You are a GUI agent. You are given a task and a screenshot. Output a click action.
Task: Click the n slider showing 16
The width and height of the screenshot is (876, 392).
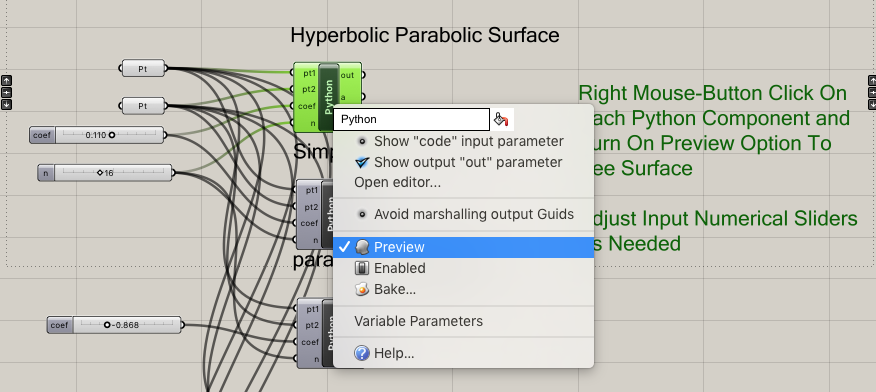(105, 173)
